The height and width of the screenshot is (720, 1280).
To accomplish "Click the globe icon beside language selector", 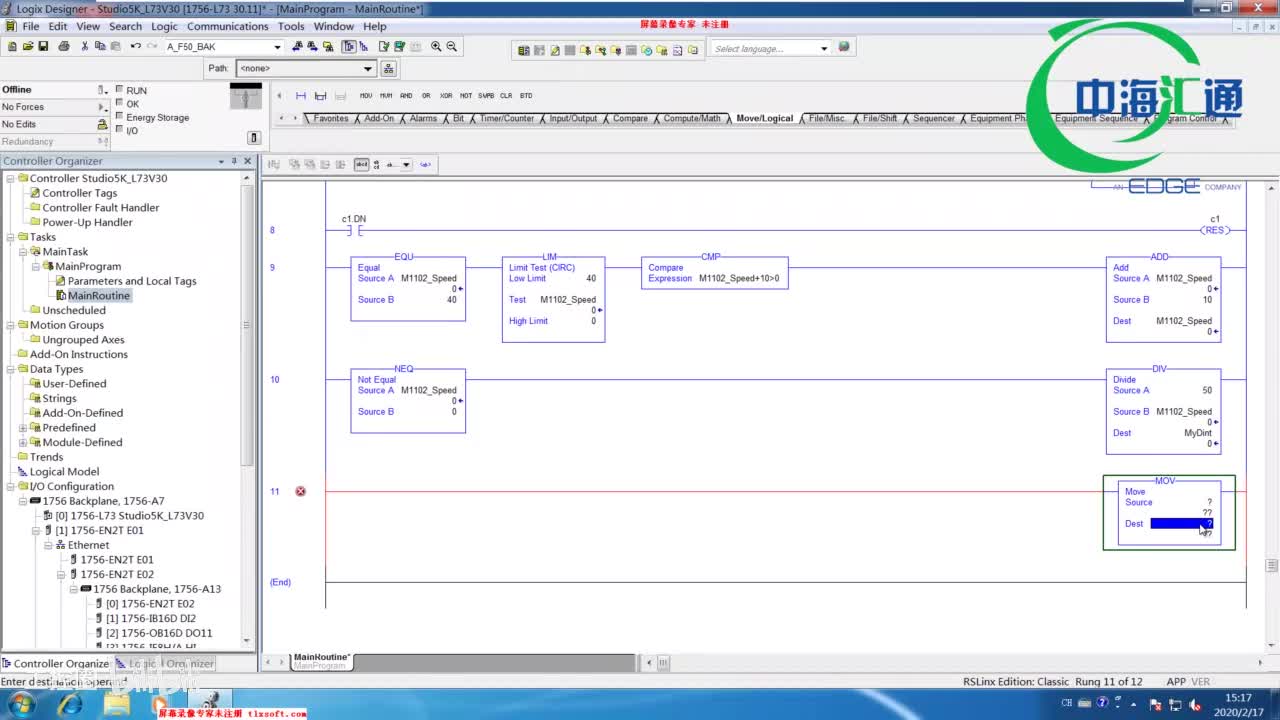I will tap(844, 47).
